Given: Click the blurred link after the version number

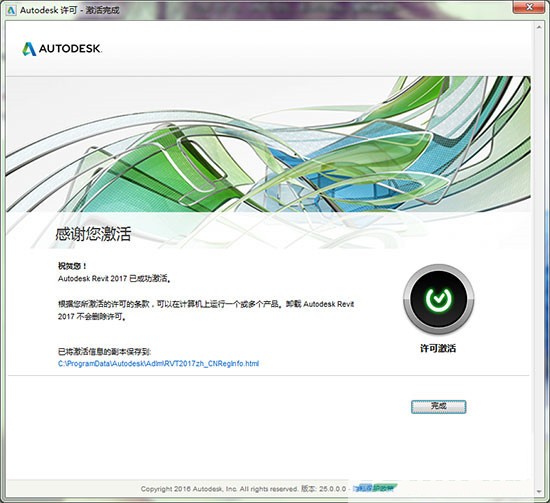Looking at the screenshot, I should pos(375,488).
